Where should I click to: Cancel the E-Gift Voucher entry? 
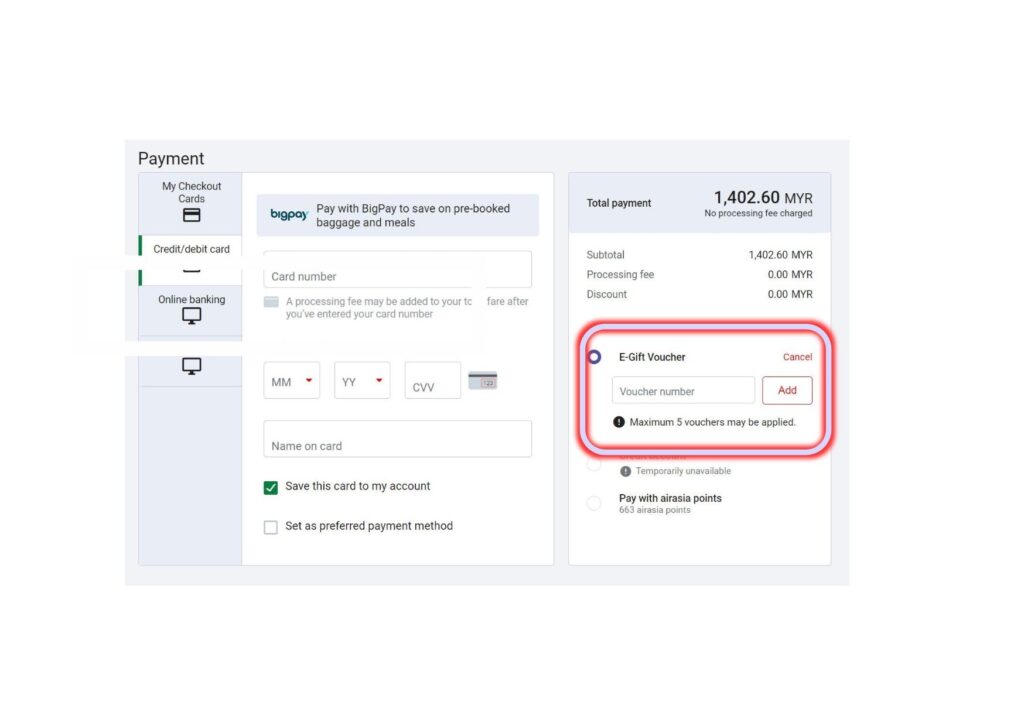(797, 357)
